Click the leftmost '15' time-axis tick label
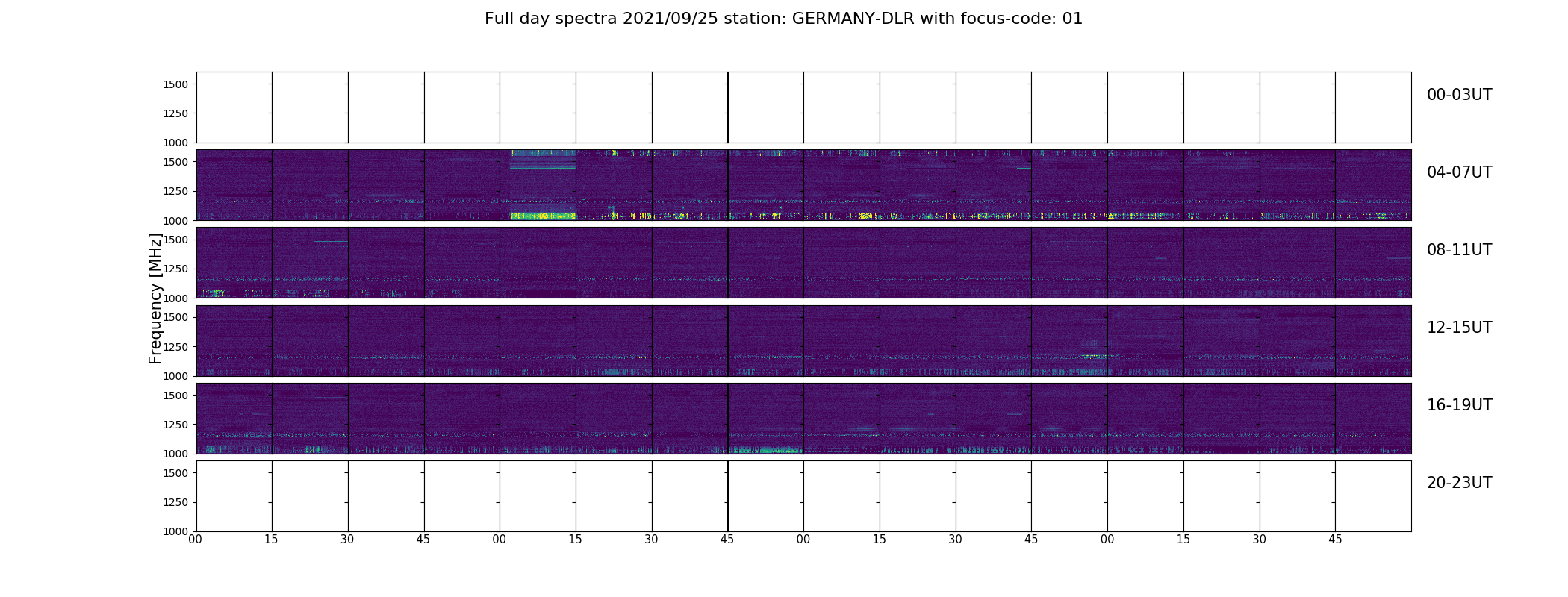 point(271,539)
